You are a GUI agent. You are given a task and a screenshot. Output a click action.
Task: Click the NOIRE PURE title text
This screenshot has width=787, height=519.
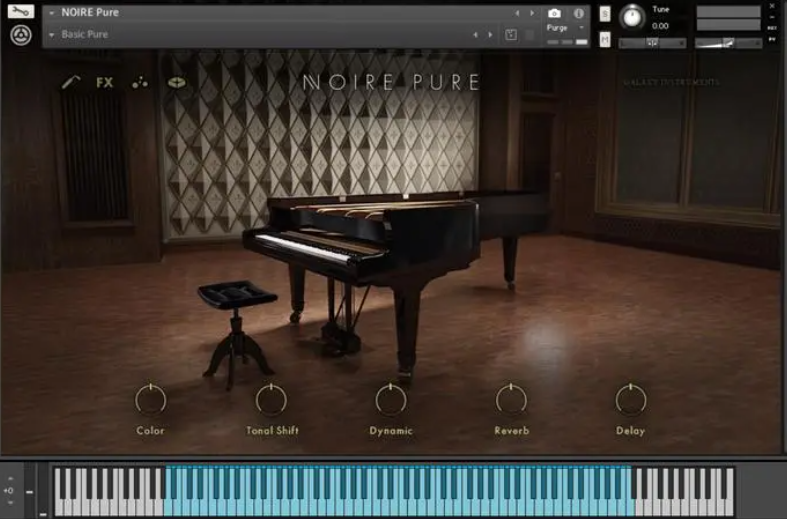tap(391, 82)
